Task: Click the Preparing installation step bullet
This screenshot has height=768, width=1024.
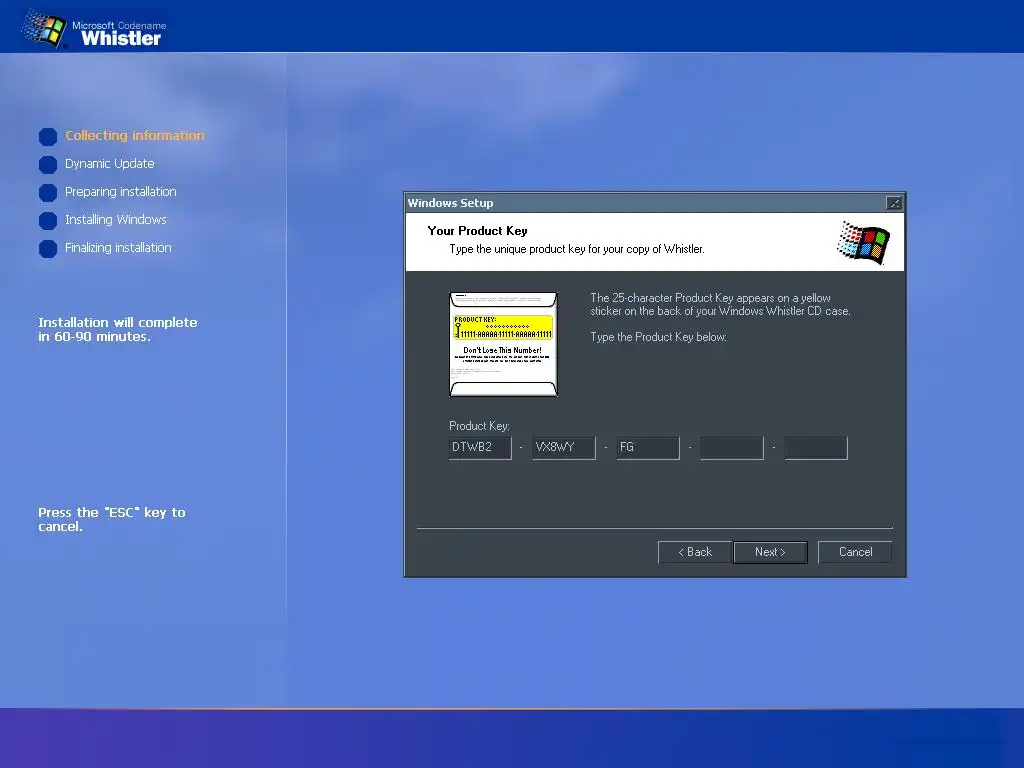Action: coord(48,193)
